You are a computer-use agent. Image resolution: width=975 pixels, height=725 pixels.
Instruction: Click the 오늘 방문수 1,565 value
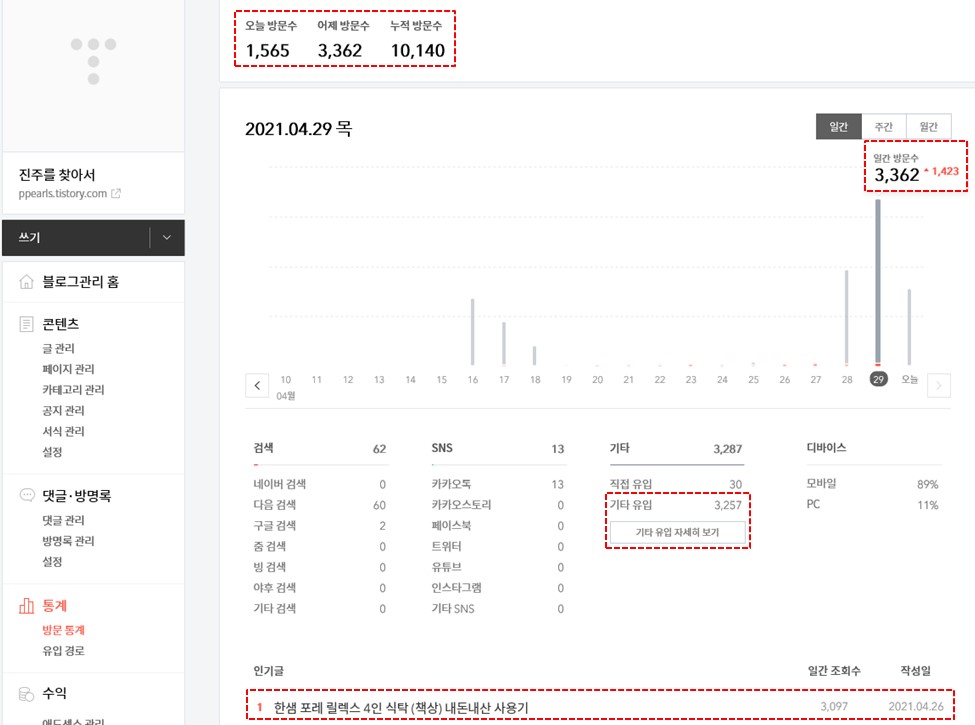(x=267, y=50)
